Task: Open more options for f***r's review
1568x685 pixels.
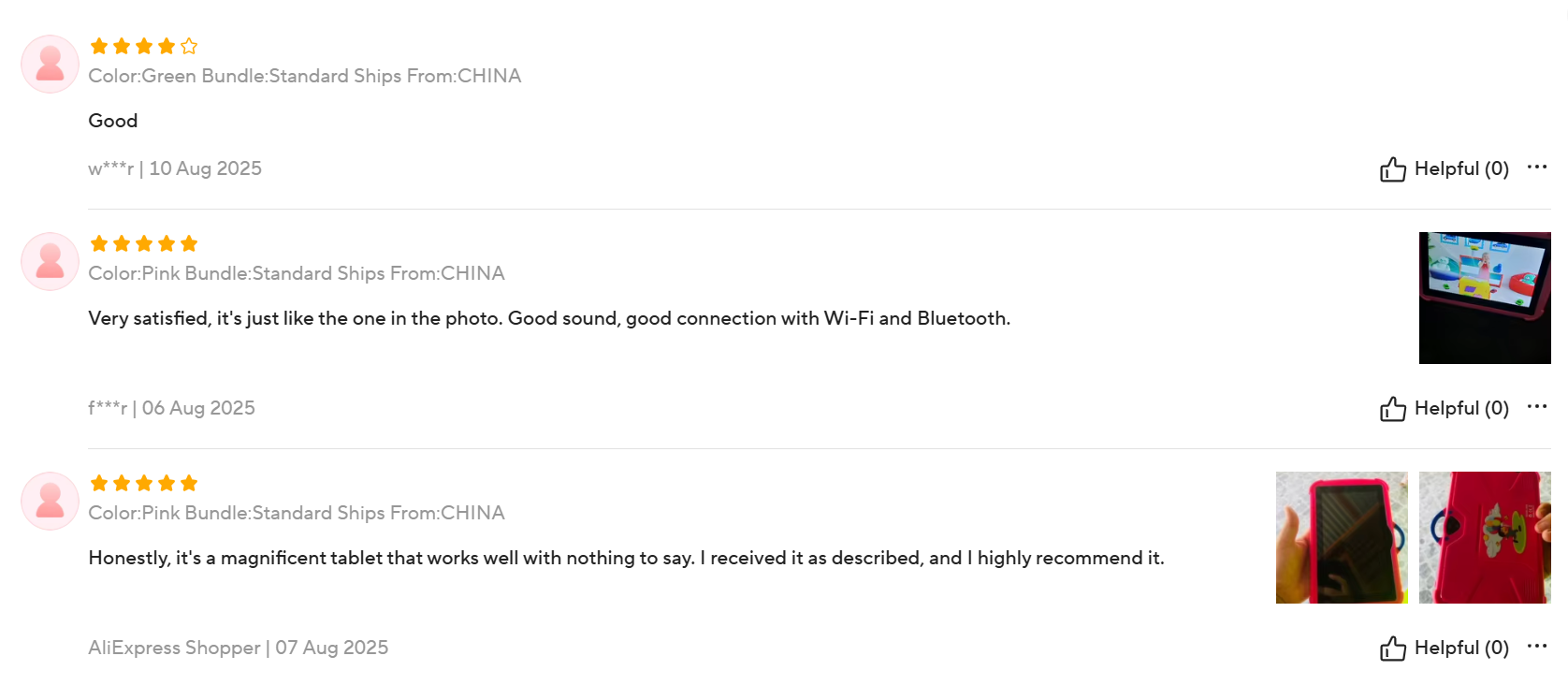Action: pos(1537,407)
